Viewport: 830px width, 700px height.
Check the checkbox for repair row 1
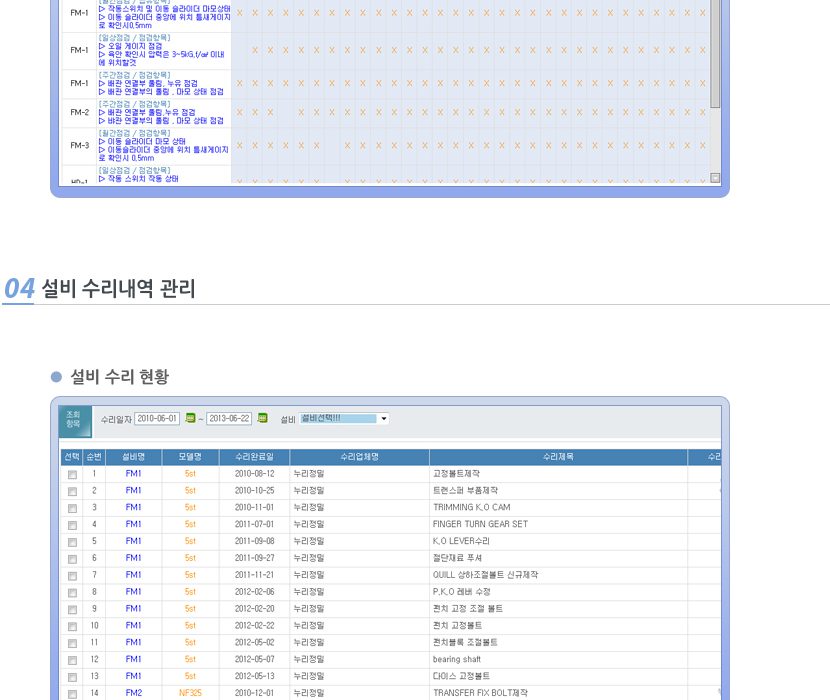72,475
